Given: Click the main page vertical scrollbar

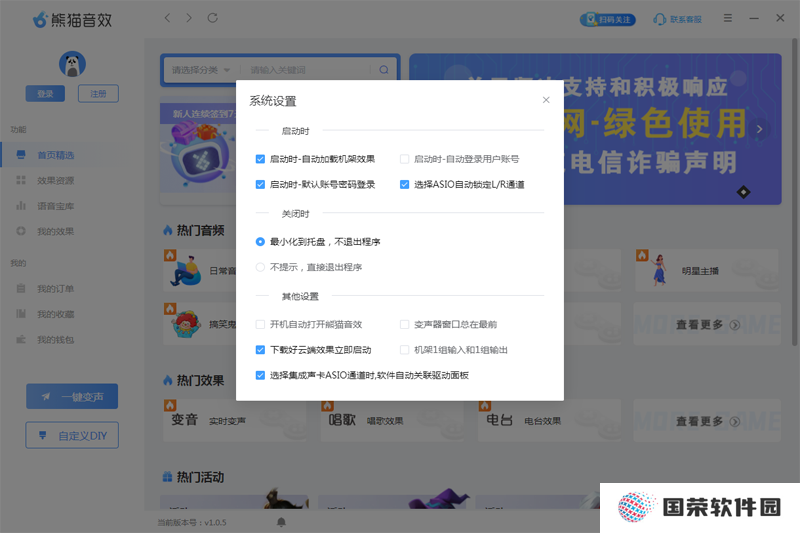Looking at the screenshot, I should [795, 192].
